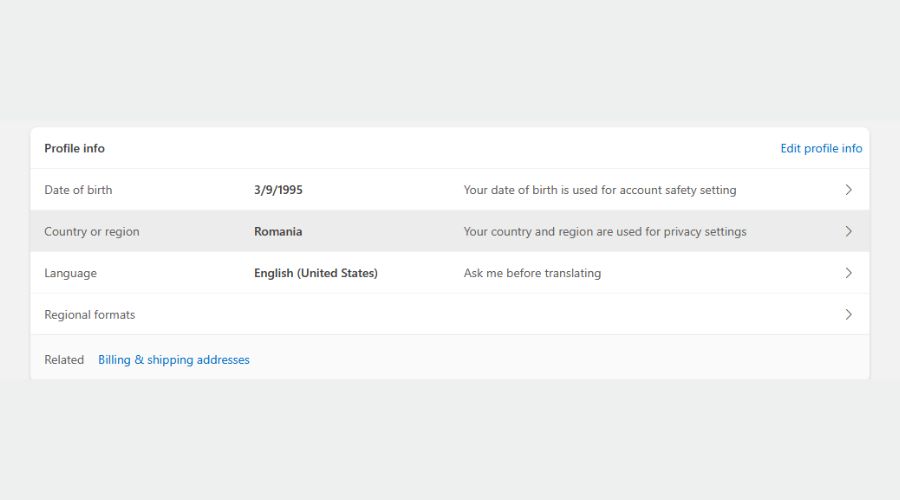The image size is (900, 500).
Task: Click the chevron on the Language row
Action: coord(848,273)
